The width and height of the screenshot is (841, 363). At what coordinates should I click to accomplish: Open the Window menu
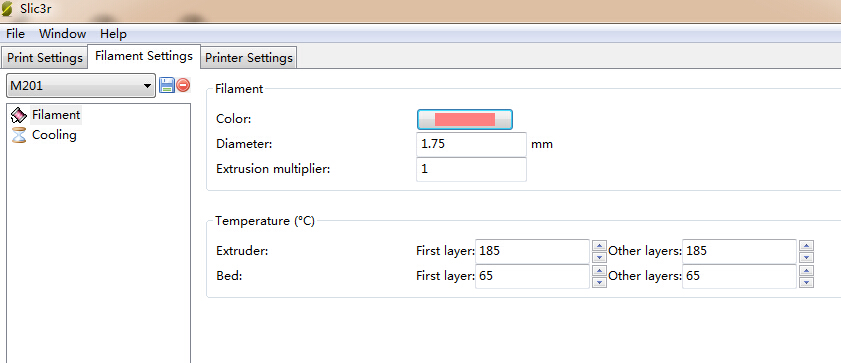click(x=62, y=34)
